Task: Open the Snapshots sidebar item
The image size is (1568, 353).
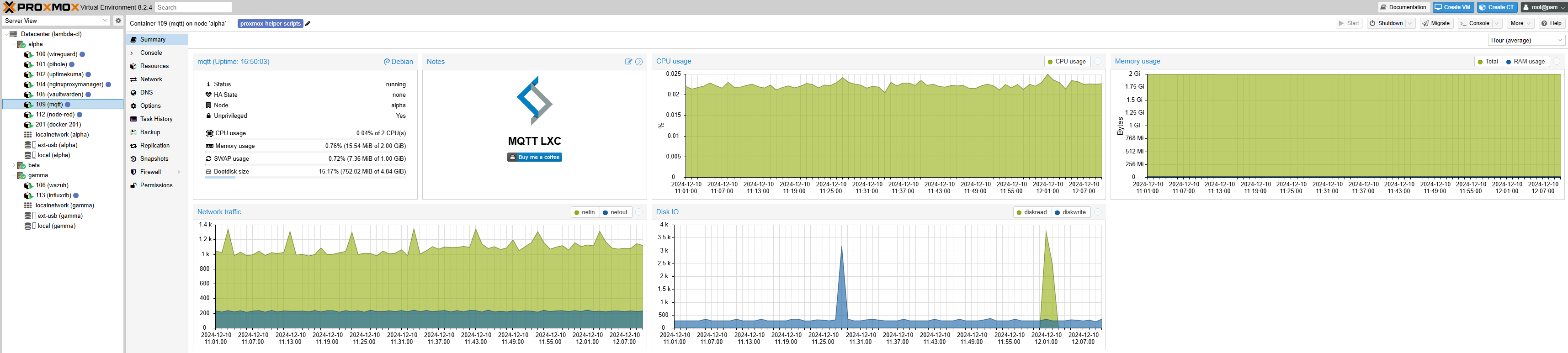Action: (154, 159)
